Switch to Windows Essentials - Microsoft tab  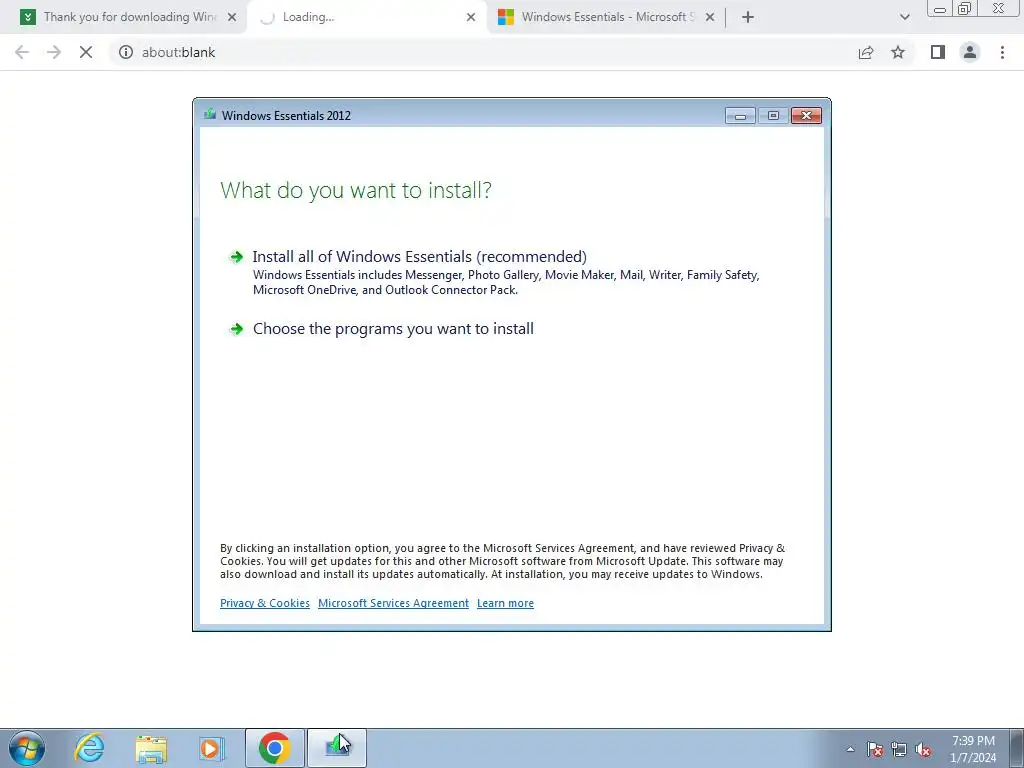[607, 17]
